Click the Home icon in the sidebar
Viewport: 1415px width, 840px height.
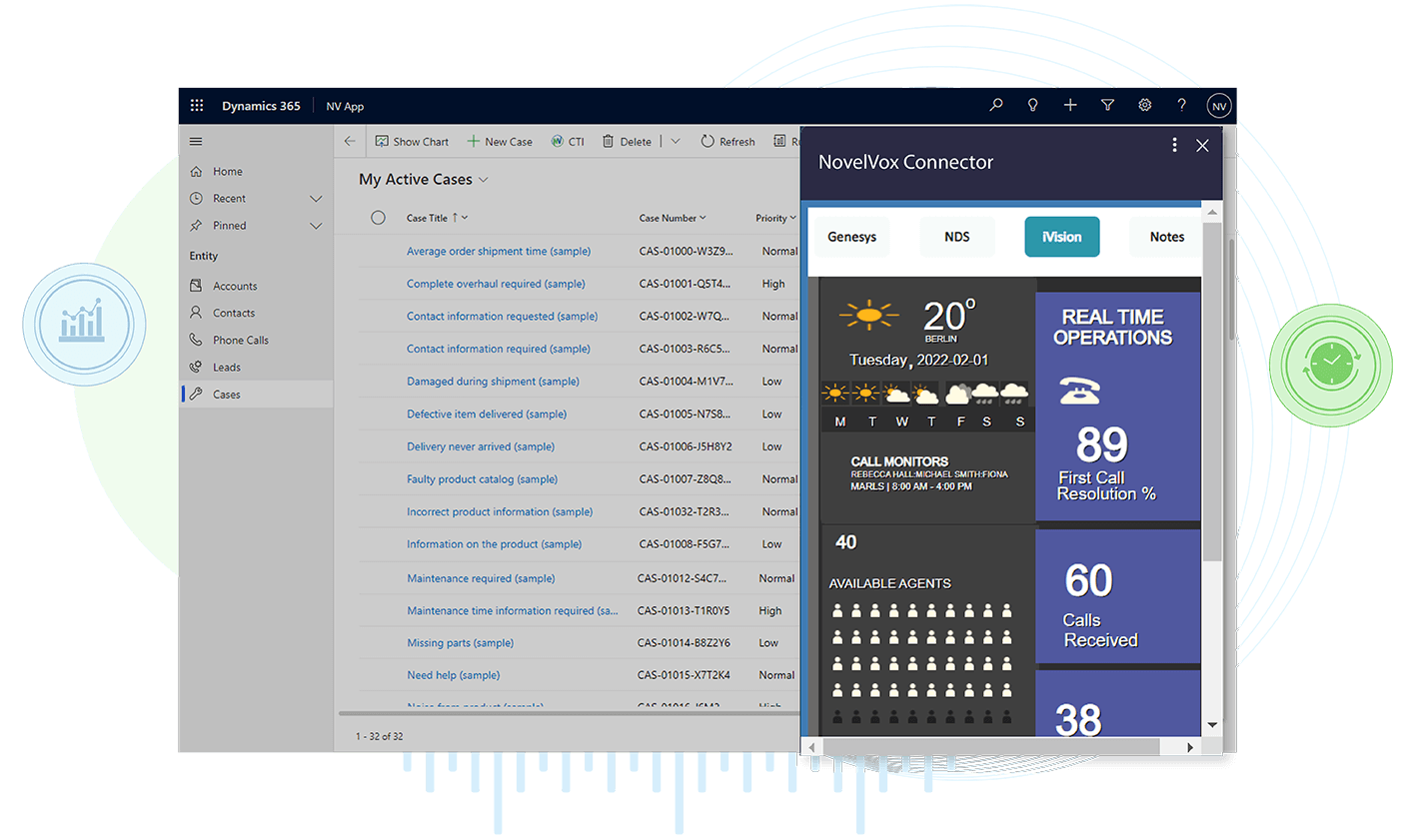click(196, 172)
